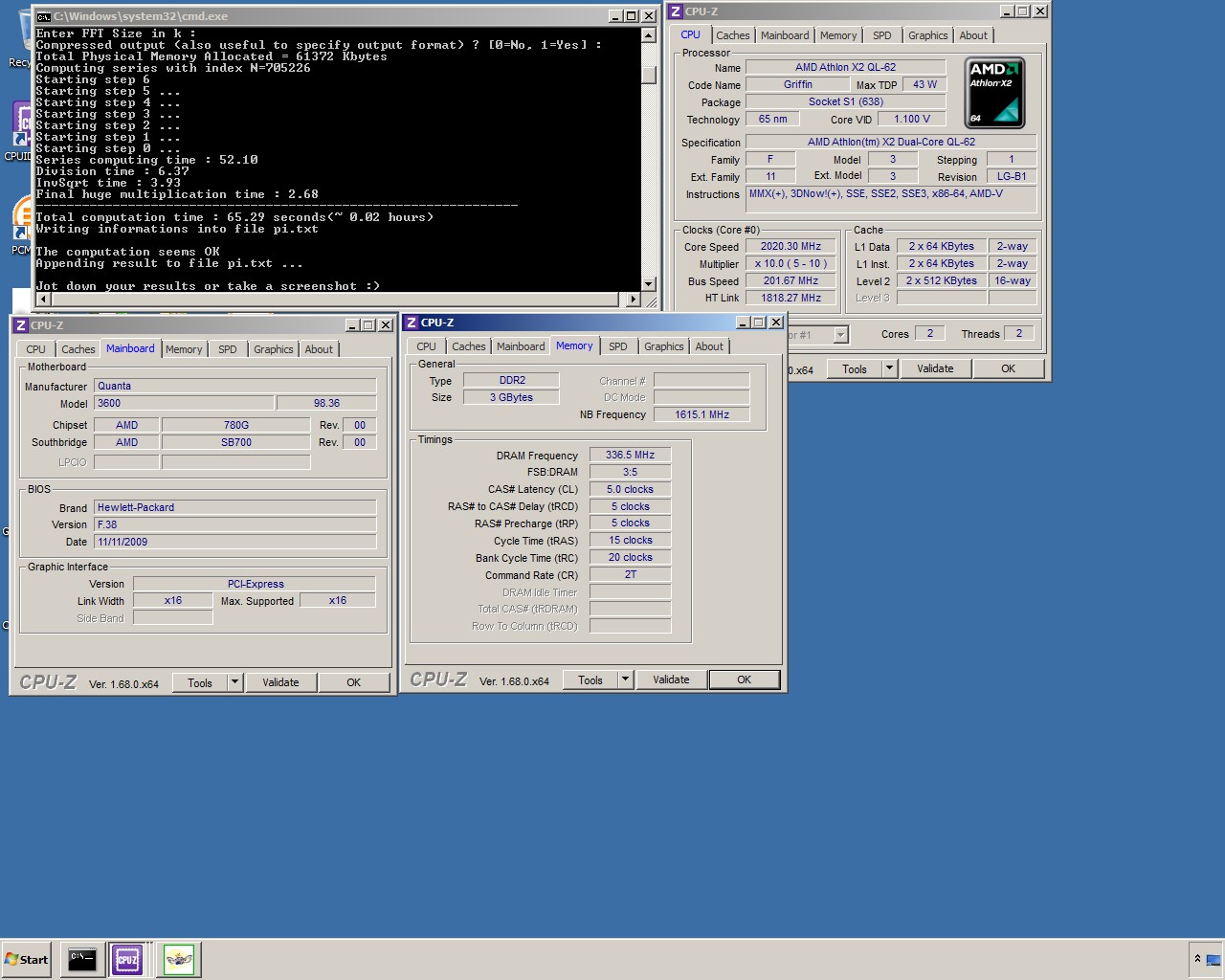This screenshot has width=1225, height=980.
Task: Close the Memory CPU-Z window
Action: pyautogui.click(x=776, y=323)
